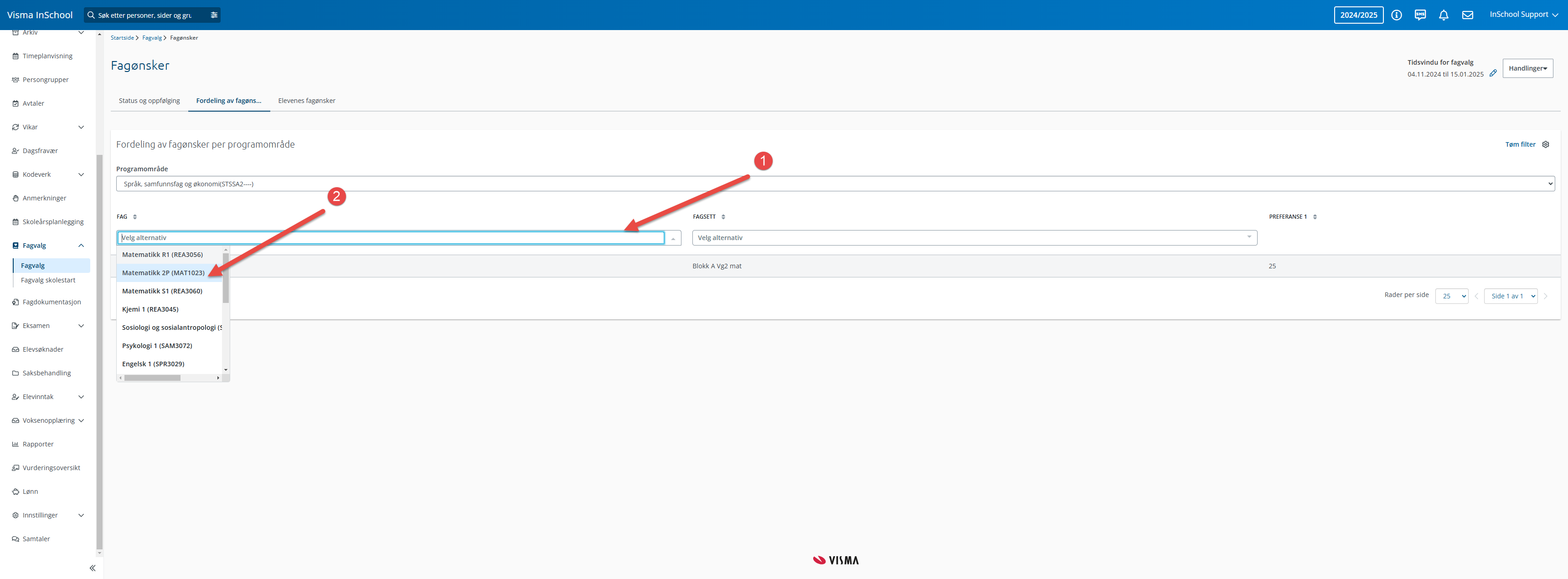Open the SMS message icon
Viewport: 1568px width, 579px height.
tap(1420, 15)
